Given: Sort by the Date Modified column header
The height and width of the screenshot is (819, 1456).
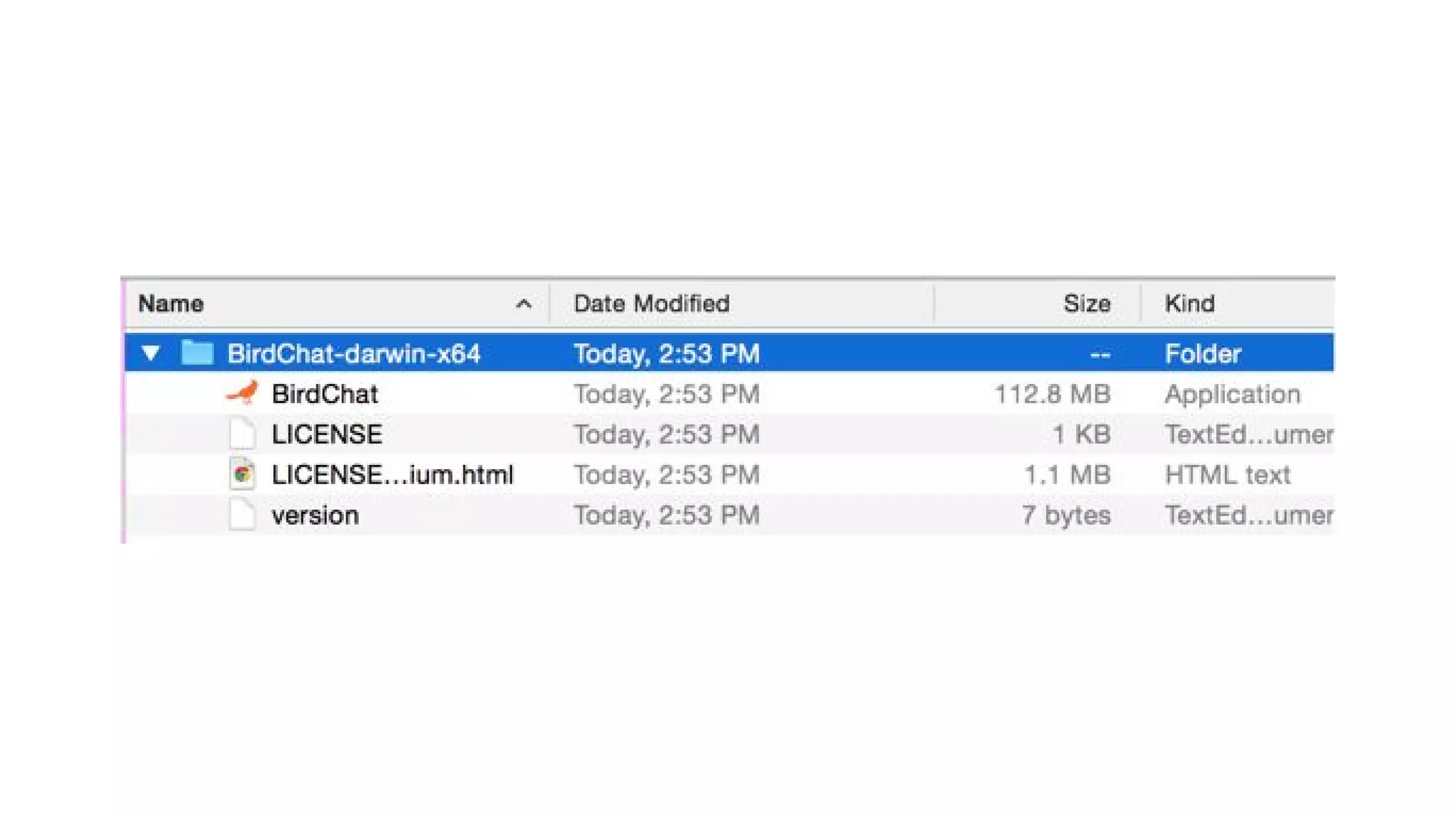Looking at the screenshot, I should [651, 304].
